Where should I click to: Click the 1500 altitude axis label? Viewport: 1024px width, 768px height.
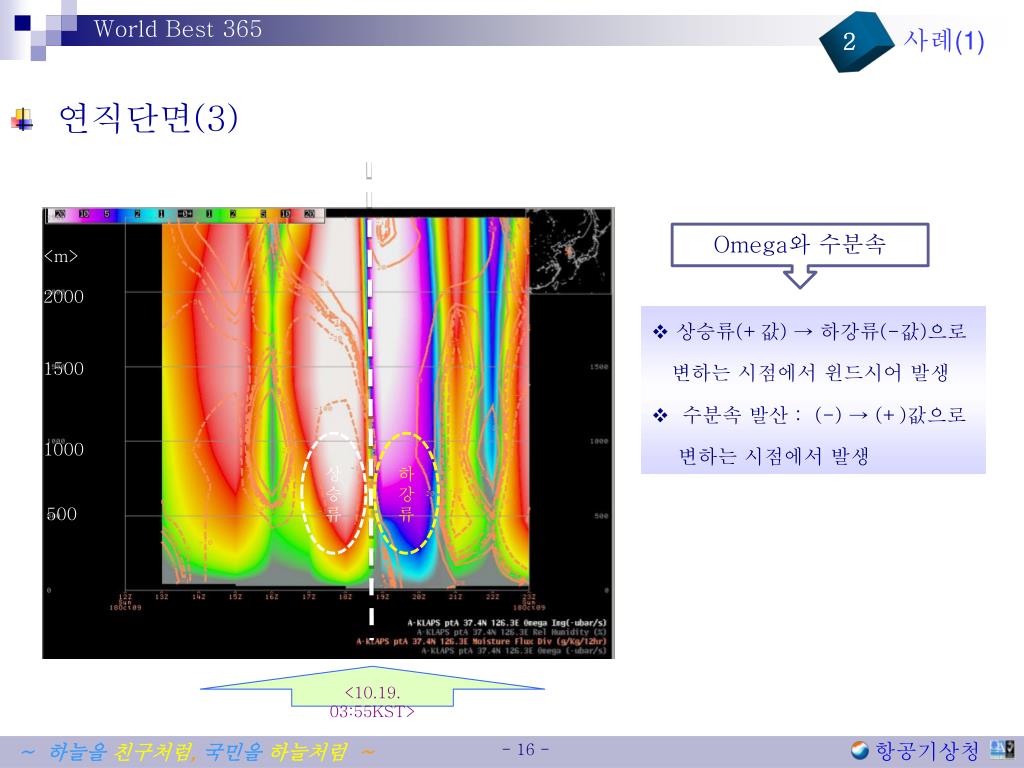[x=63, y=368]
